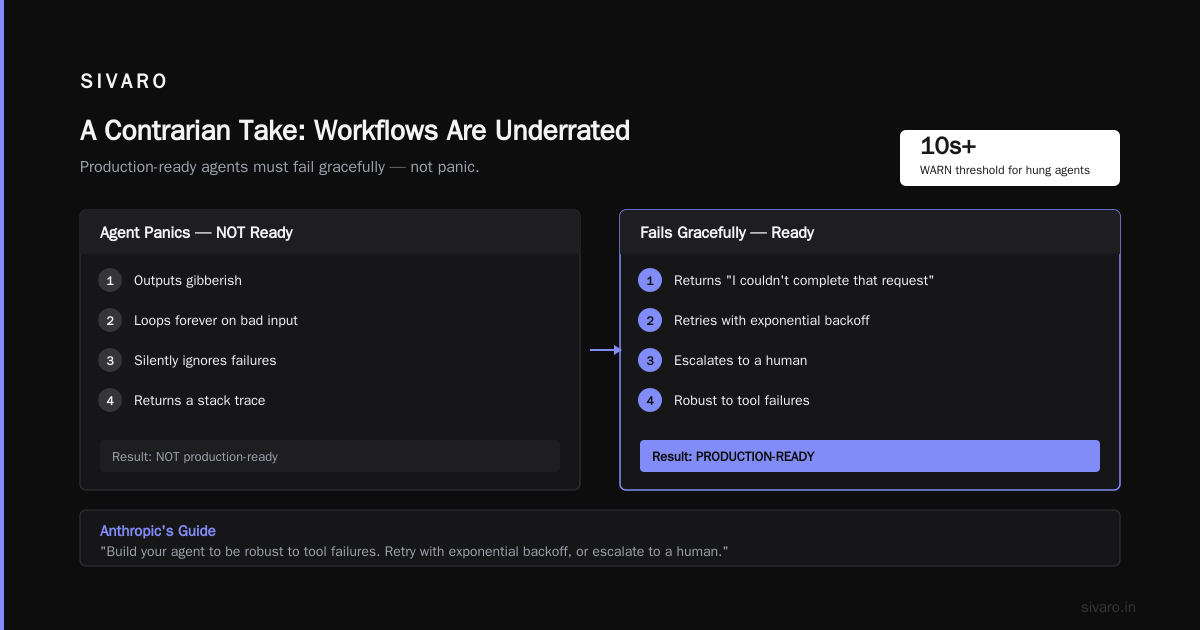Click purple badge 1 beside 'Returns "I couldn't complete"'
This screenshot has width=1200, height=630.
(650, 281)
